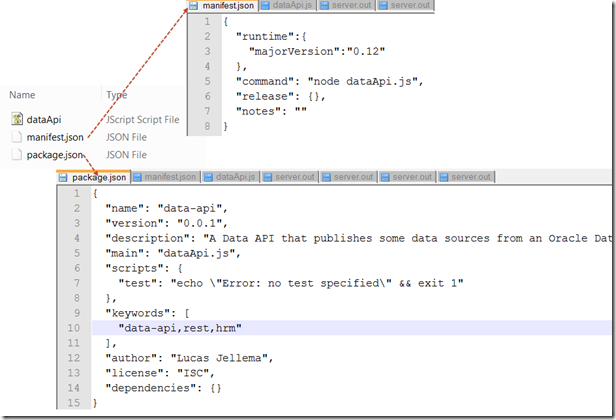Place cursor on "command": "node dataApi.js" line
616x420 pixels.
(x=329, y=81)
